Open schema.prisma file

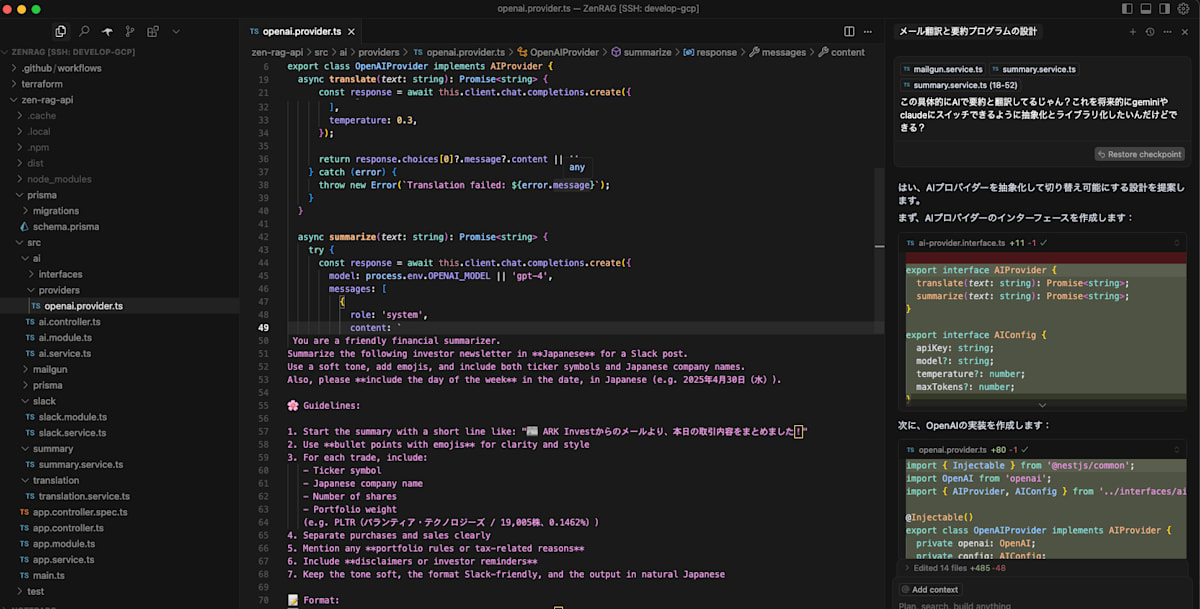point(66,227)
